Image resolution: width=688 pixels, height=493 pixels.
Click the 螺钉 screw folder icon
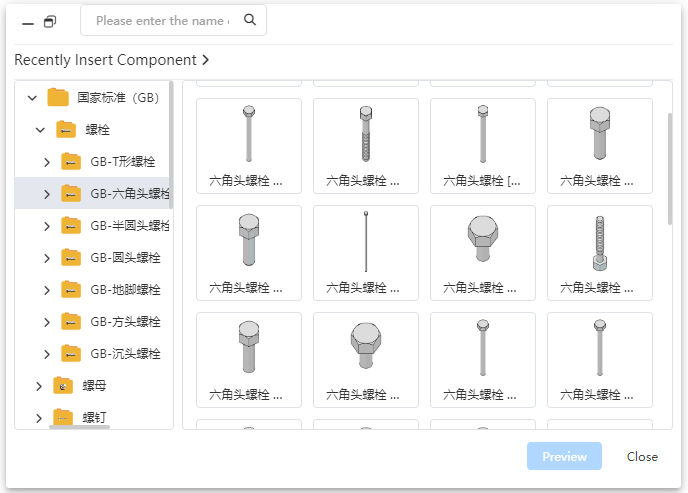(x=64, y=417)
